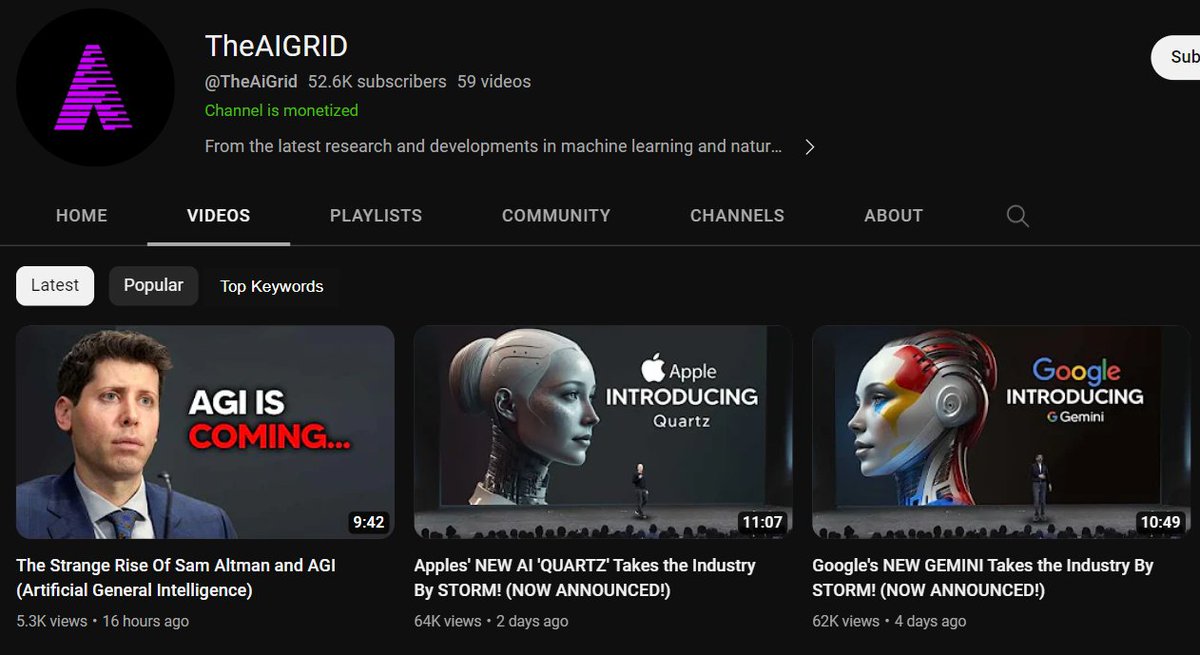Click the 62K views 4 days ago text

click(889, 621)
